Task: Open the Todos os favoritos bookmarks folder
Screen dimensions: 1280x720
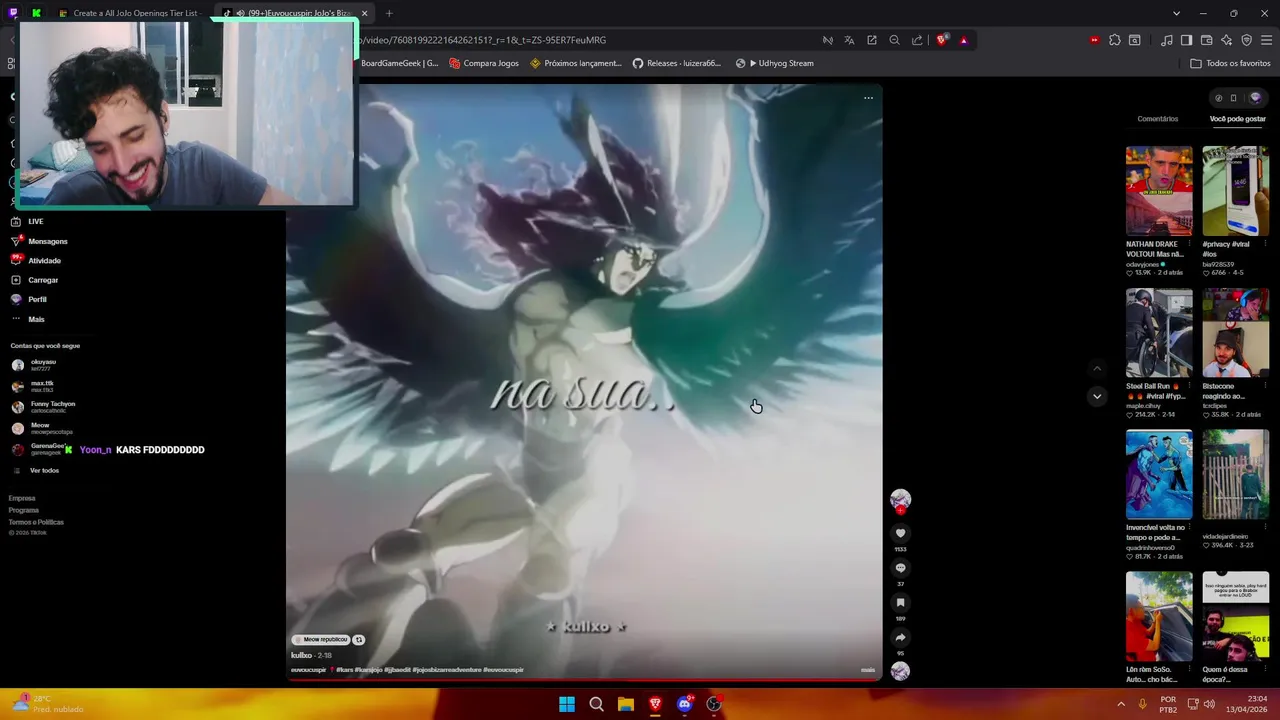Action: coord(1230,63)
